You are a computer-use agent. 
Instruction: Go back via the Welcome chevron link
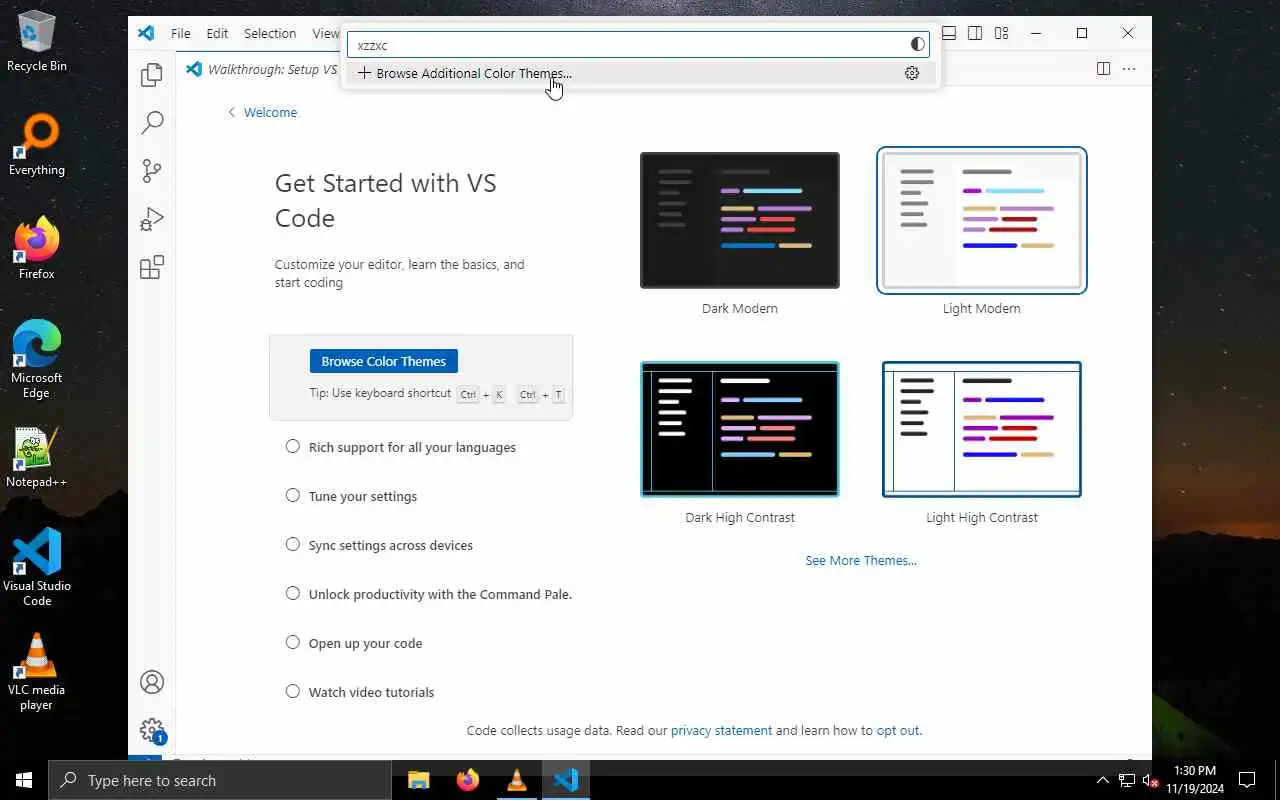(262, 112)
